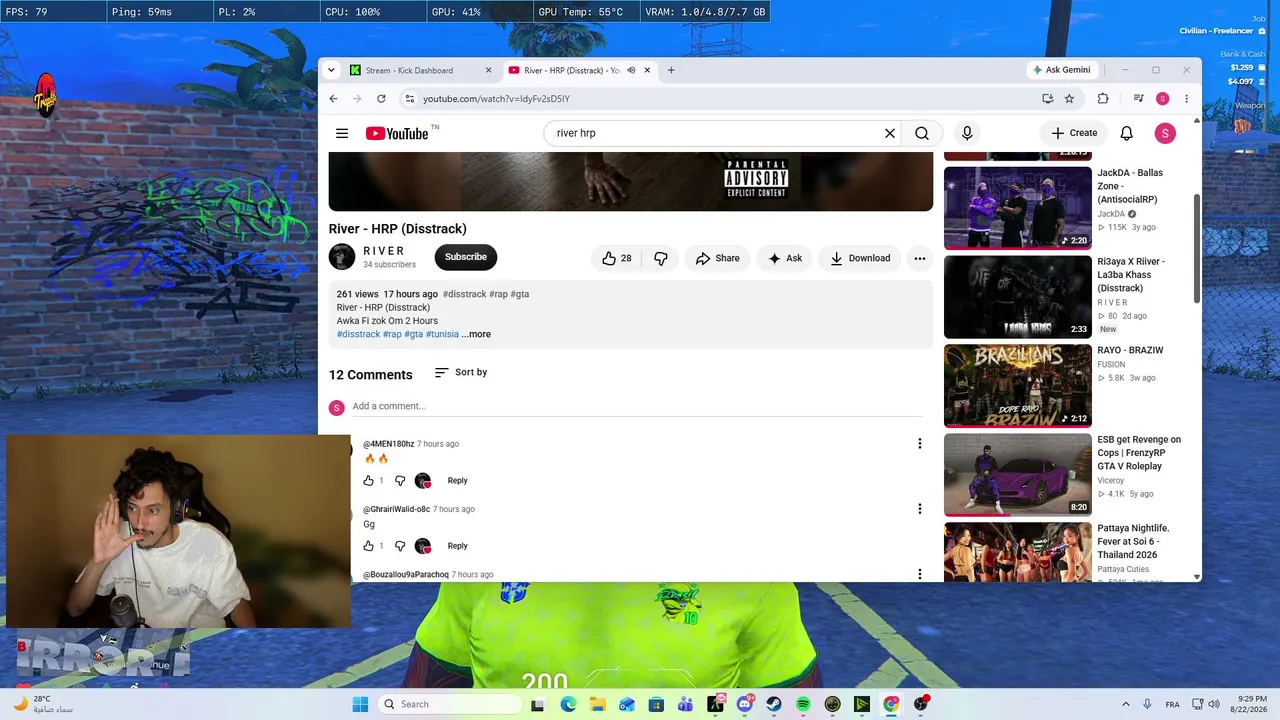Reply to @4MEN180hz comment
Screen dimensions: 1280x720
[x=457, y=481]
